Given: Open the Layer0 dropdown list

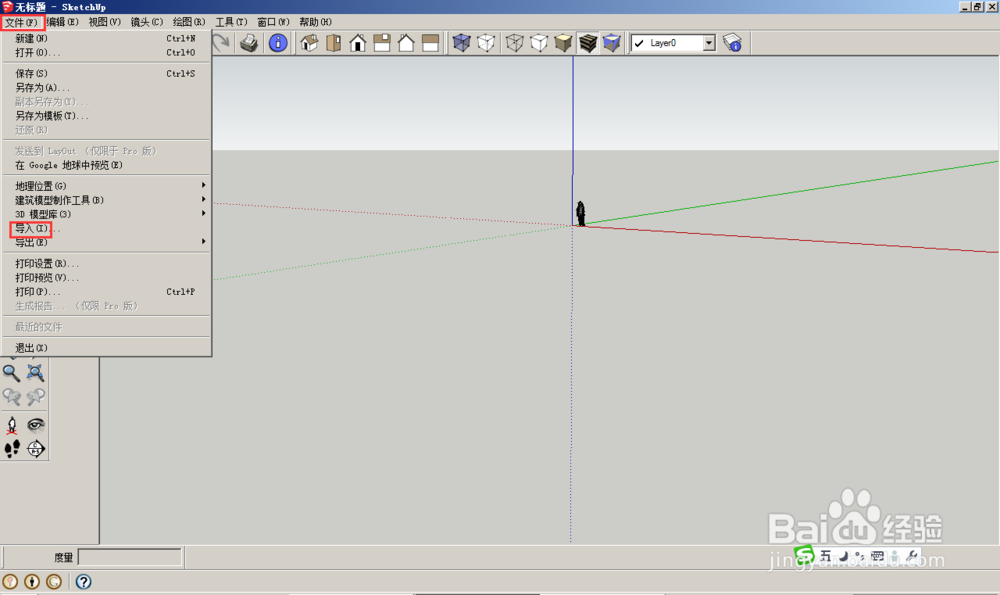Looking at the screenshot, I should pos(707,42).
